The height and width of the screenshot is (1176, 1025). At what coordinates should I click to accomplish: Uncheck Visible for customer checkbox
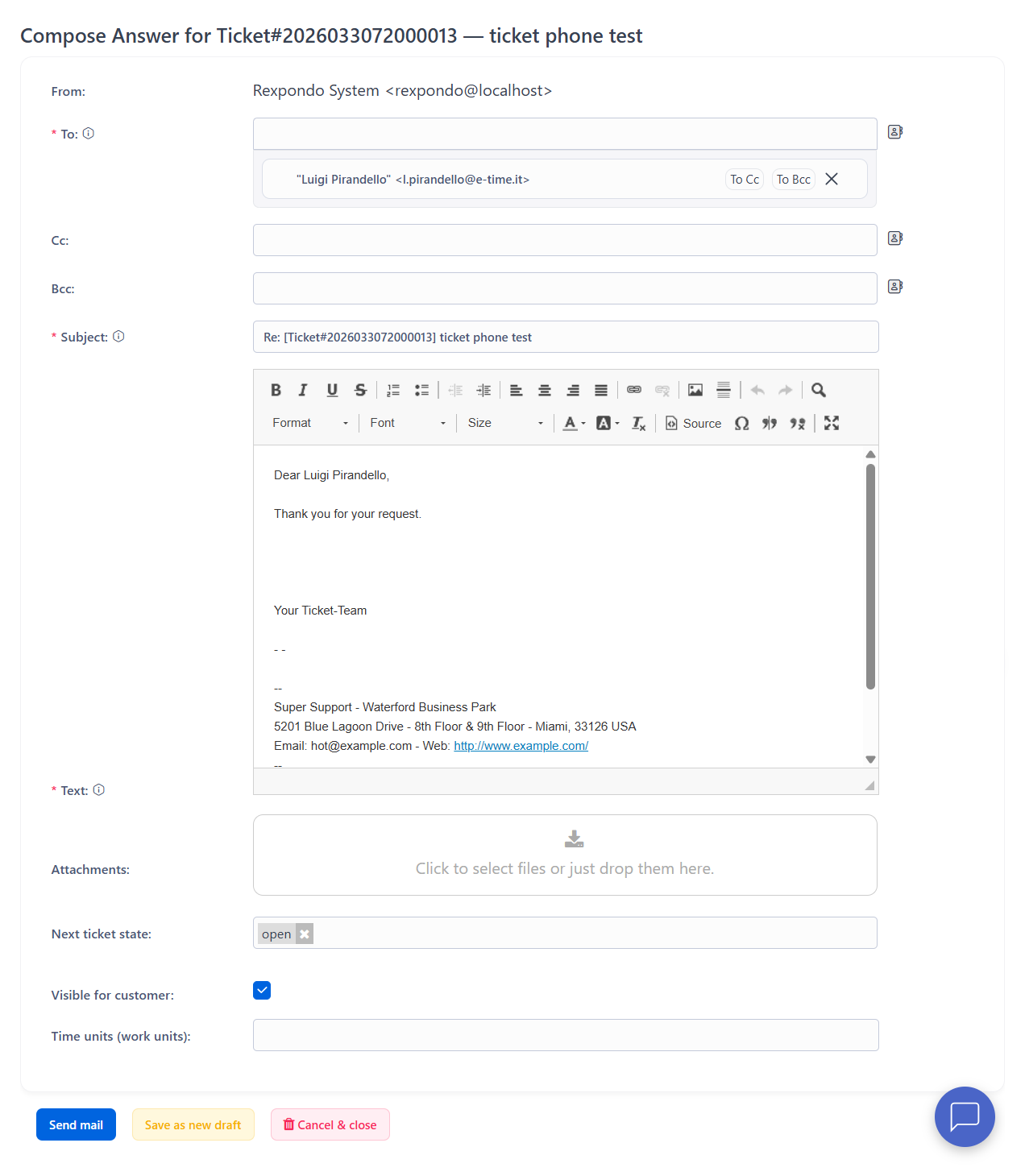click(262, 990)
